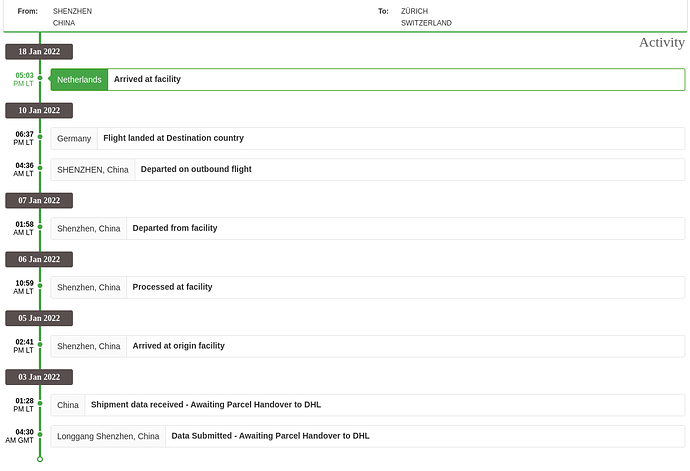Click the 05:03 PM LT timestamp
Viewport: 690px width, 471px height.
(24, 80)
